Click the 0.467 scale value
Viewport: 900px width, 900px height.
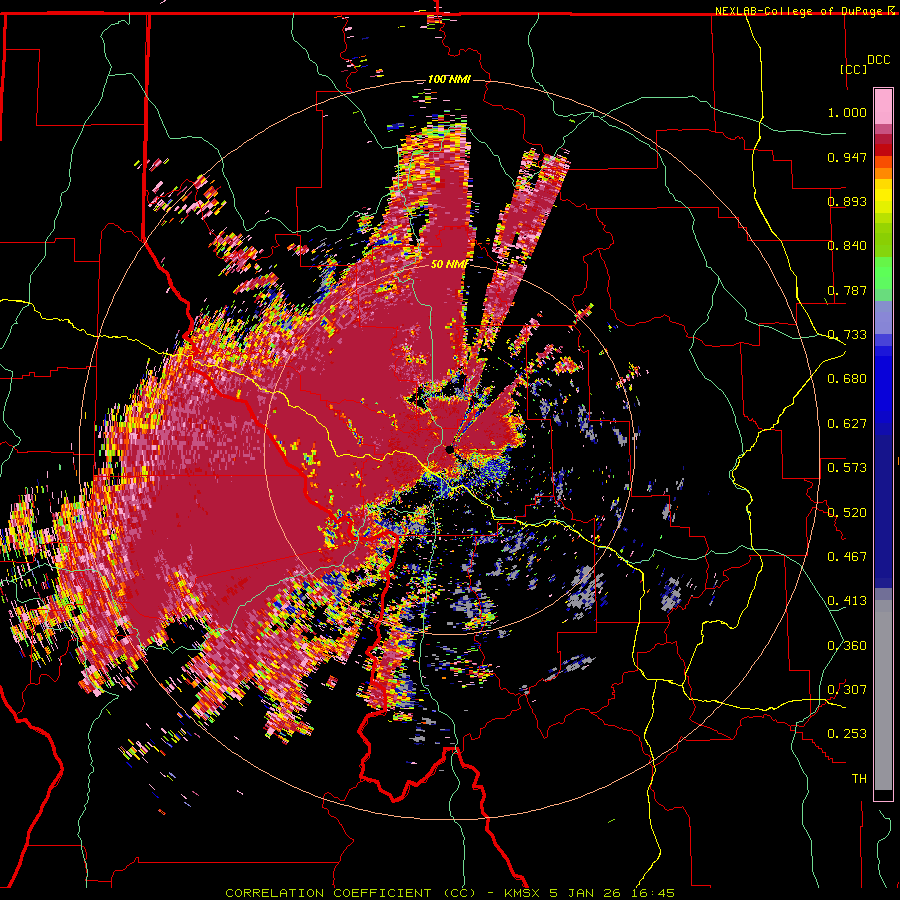(847, 557)
